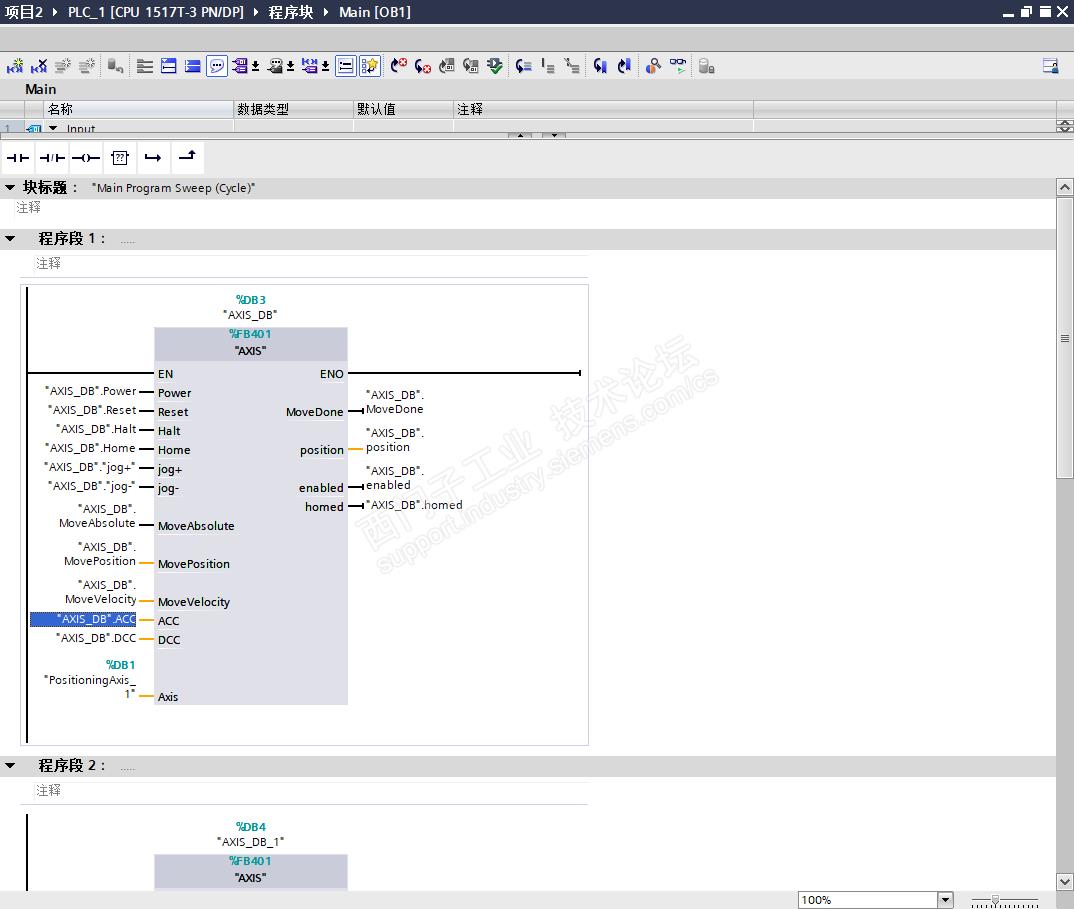Click the %DB3 instance data block label

click(251, 300)
